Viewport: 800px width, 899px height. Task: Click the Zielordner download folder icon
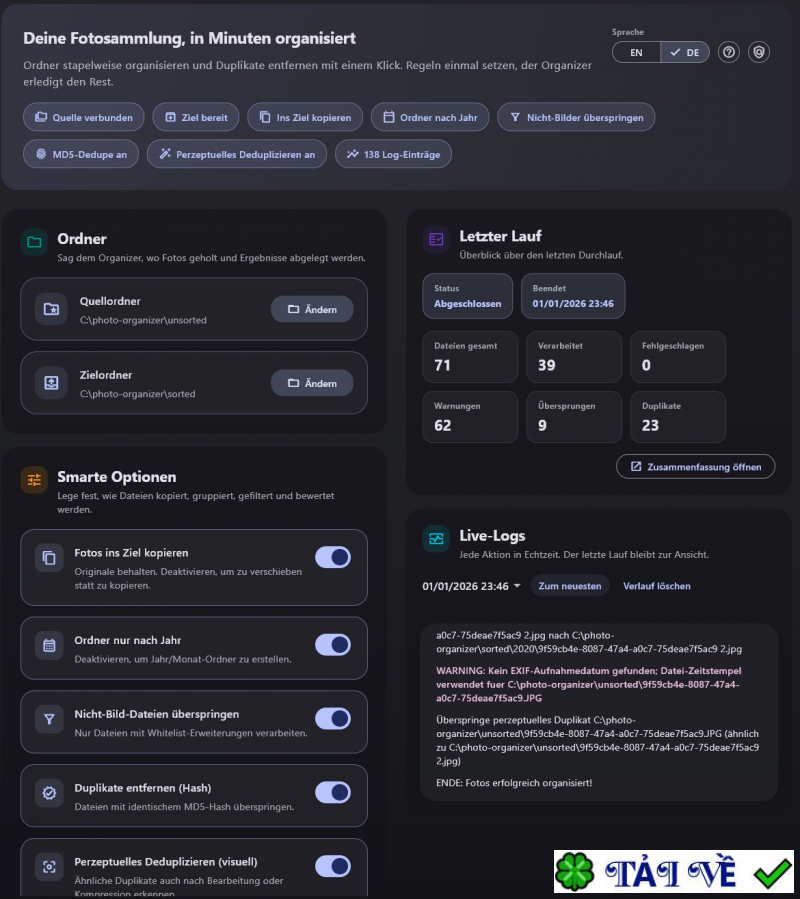point(50,383)
